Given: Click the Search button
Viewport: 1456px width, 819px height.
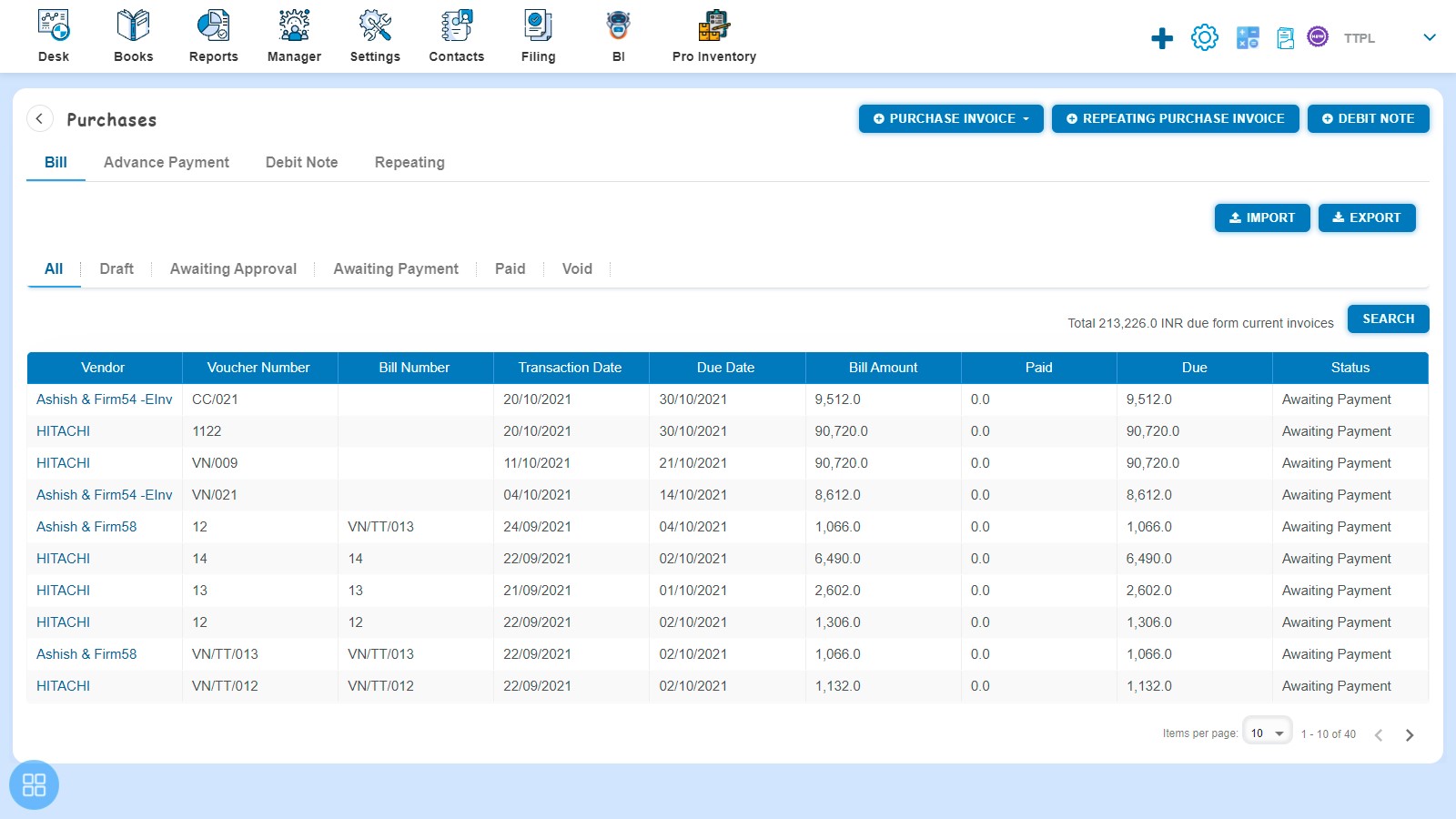Looking at the screenshot, I should (x=1388, y=318).
